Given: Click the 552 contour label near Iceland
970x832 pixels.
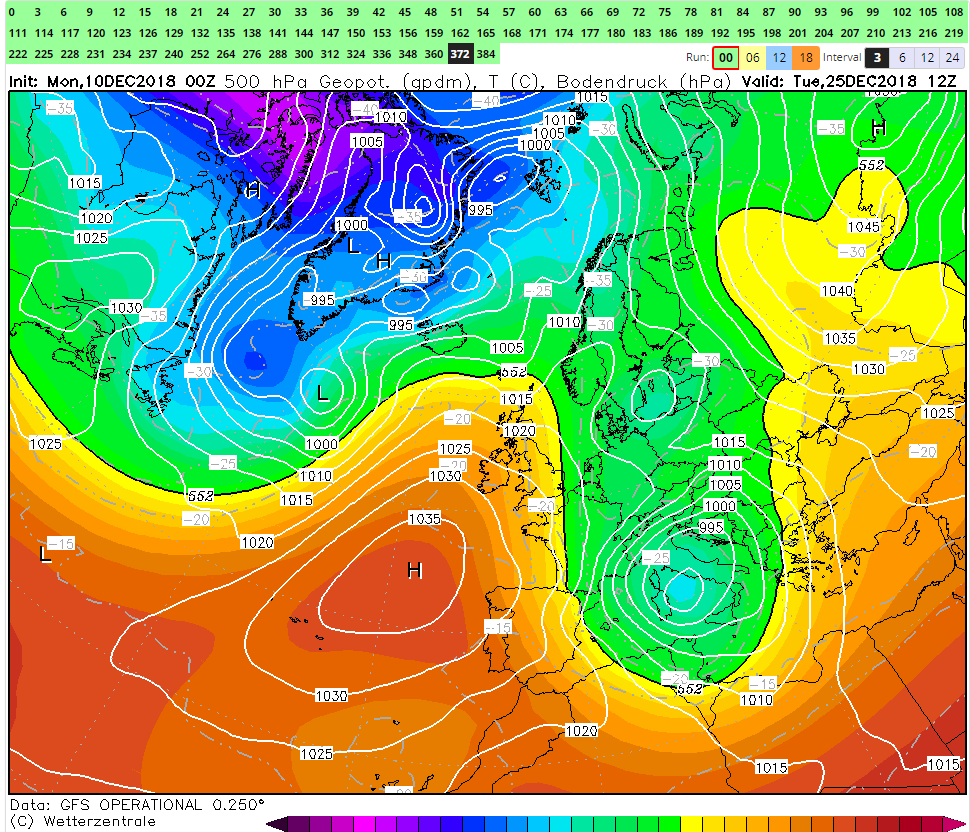Looking at the screenshot, I should pyautogui.click(x=513, y=371).
